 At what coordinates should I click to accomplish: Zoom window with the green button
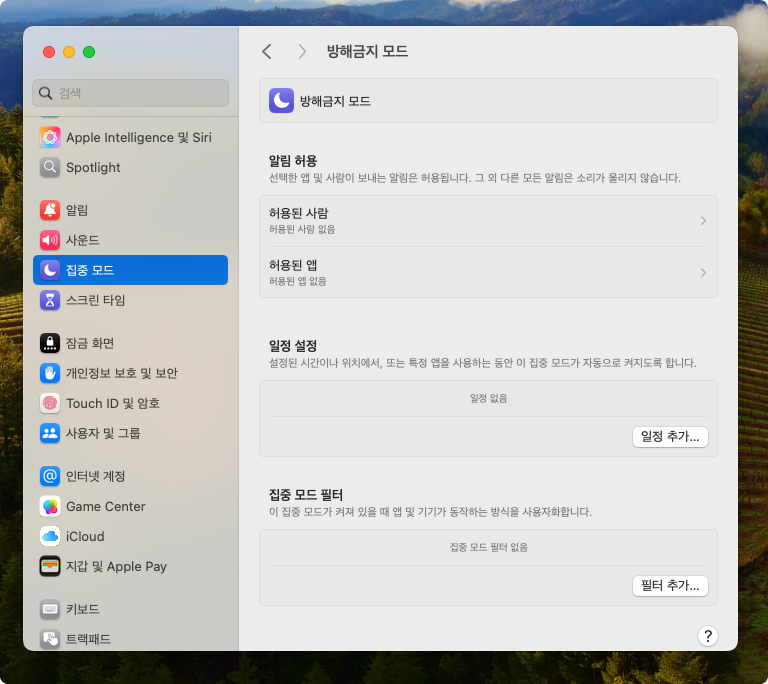coord(89,52)
